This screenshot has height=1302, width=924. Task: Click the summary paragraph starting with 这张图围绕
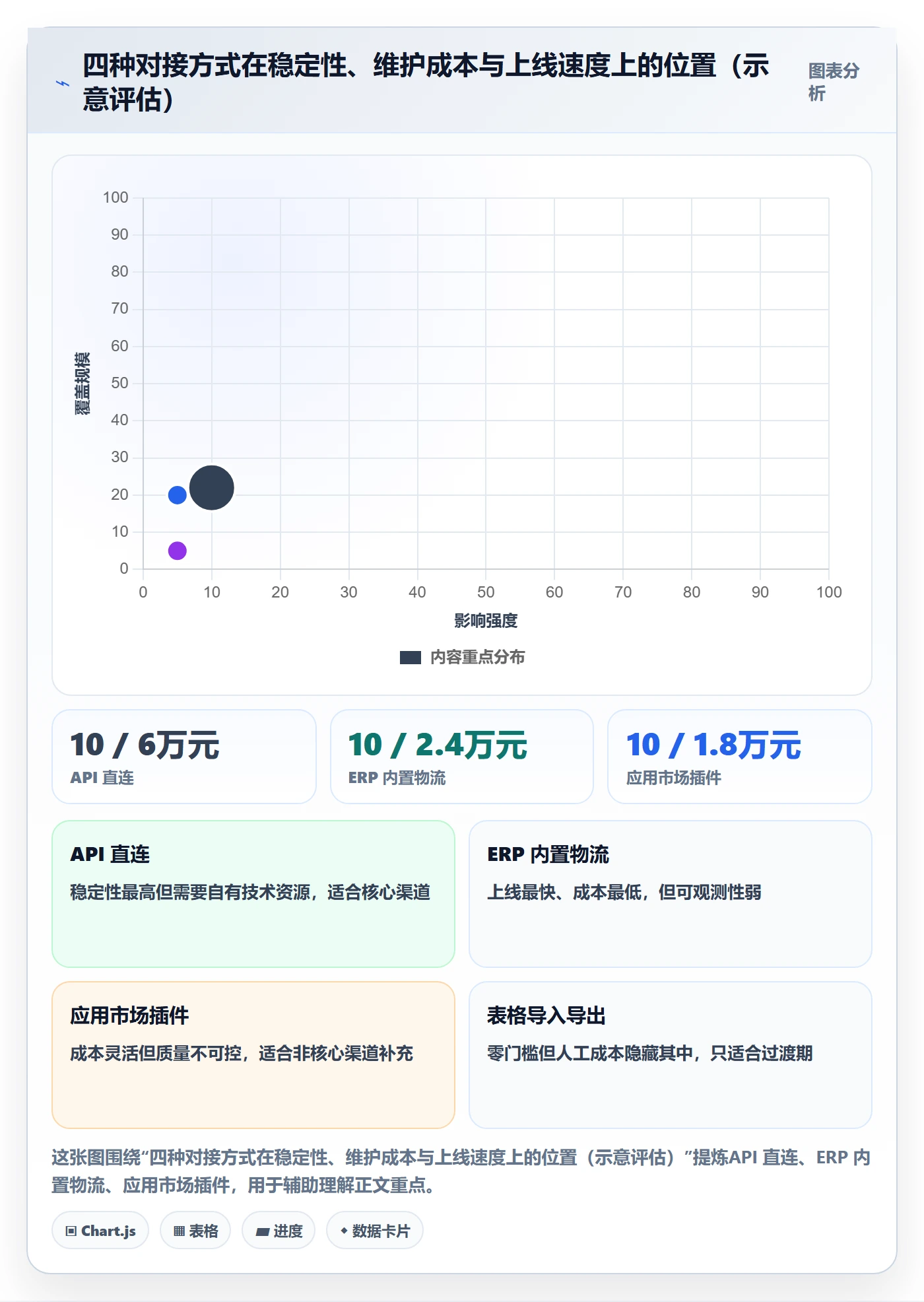pyautogui.click(x=462, y=1171)
